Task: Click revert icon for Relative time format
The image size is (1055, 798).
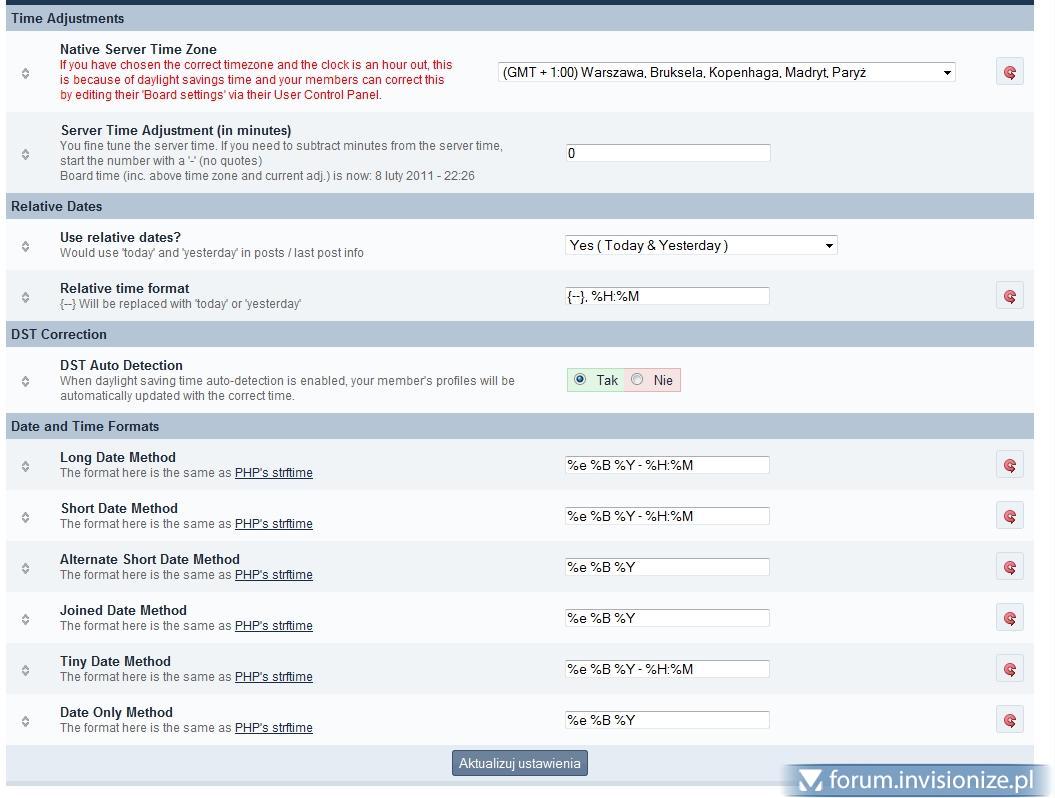Action: (1009, 296)
